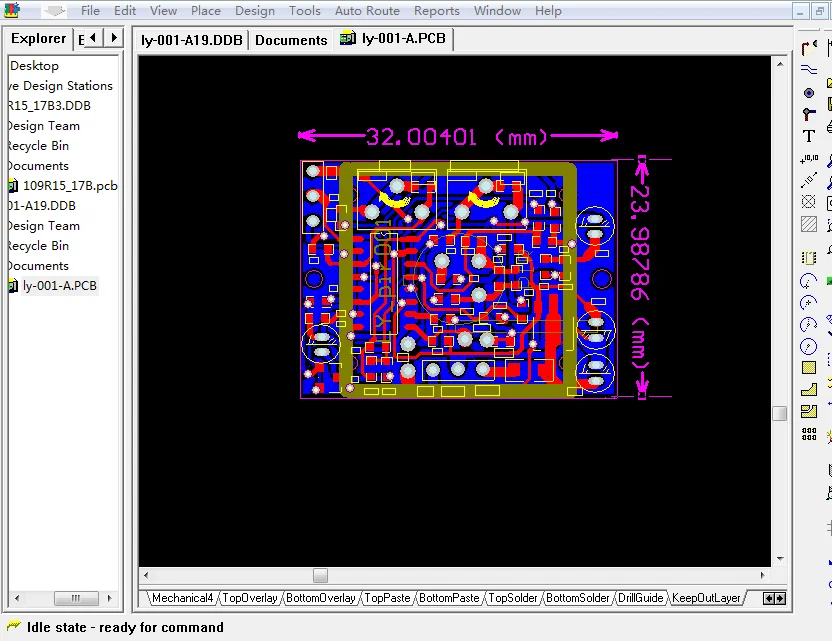
Task: Choose the Polygon Plane tool
Action: pyautogui.click(x=809, y=390)
